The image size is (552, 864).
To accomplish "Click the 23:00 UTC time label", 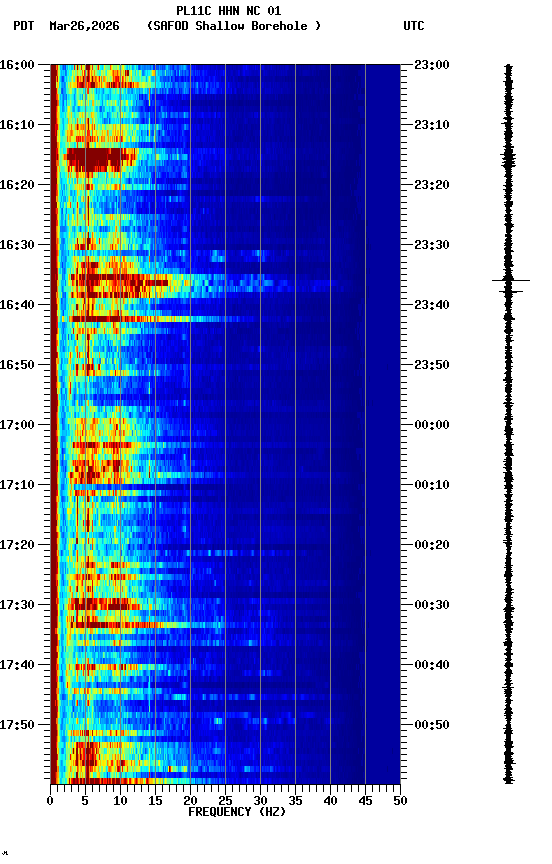I will [x=432, y=65].
